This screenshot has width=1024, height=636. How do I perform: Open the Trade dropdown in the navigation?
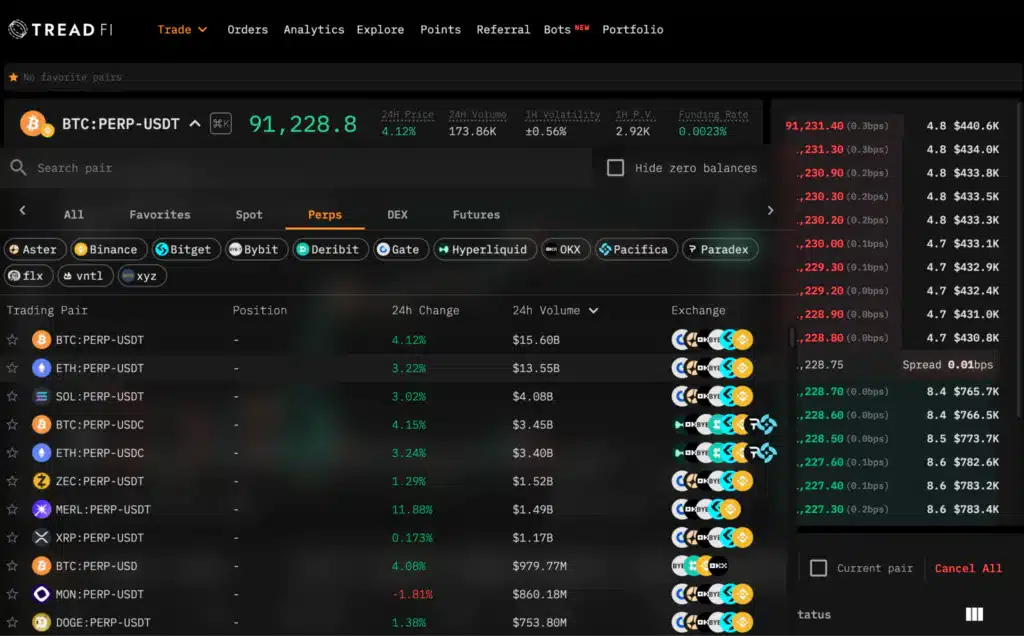point(181,29)
